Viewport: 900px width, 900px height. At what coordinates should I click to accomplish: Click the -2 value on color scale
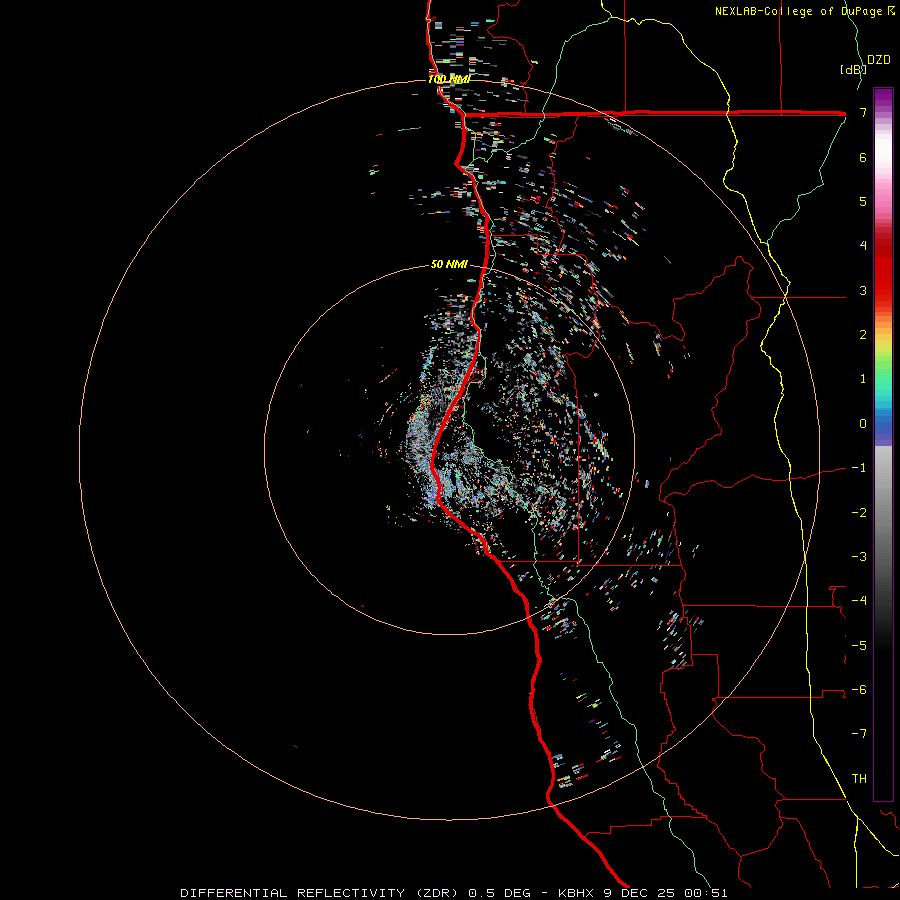859,513
